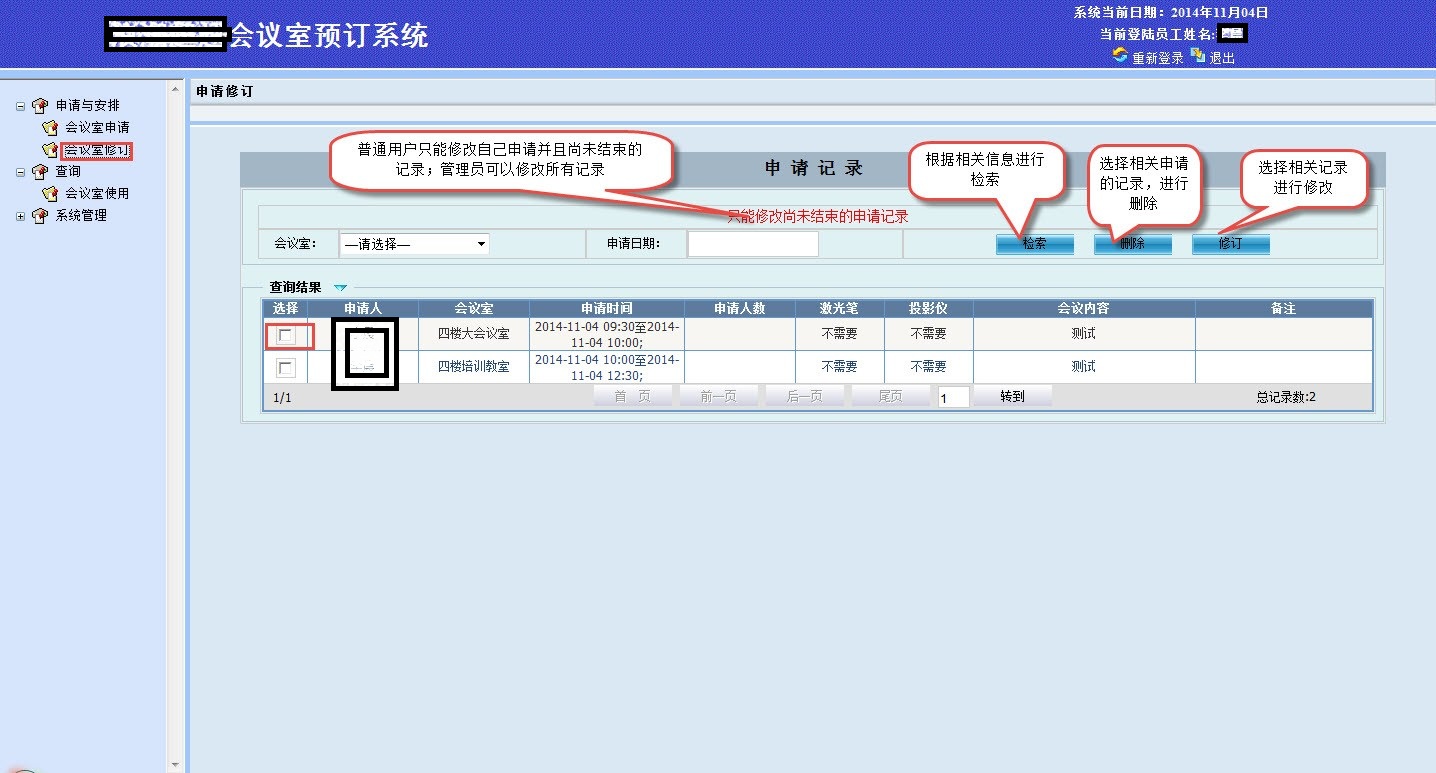
Task: Click 激光笔 不需要 in the 四楼培训教室 row
Action: point(840,367)
